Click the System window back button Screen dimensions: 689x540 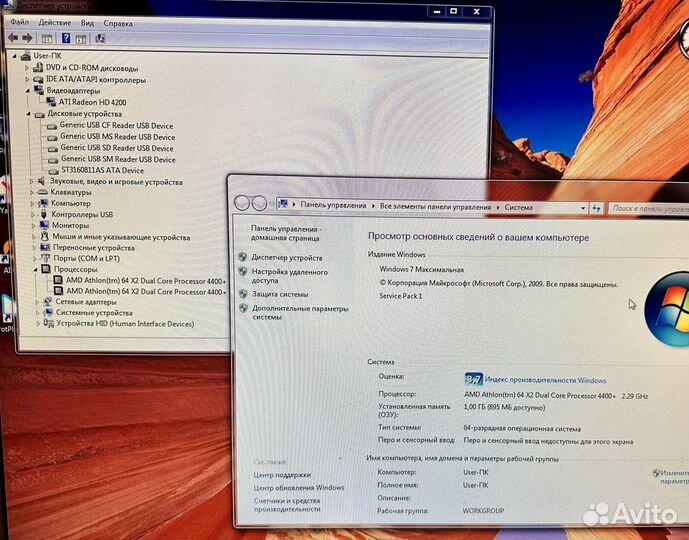coord(242,203)
